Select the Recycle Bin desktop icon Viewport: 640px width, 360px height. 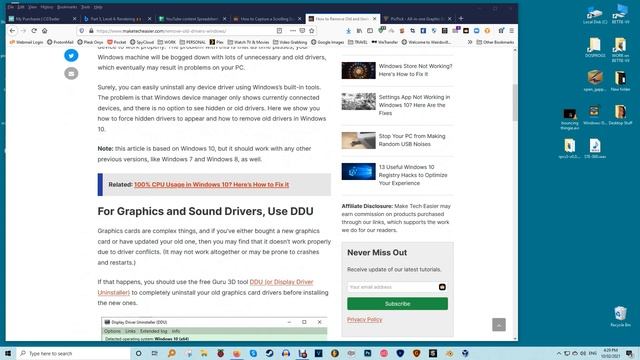pyautogui.click(x=620, y=317)
